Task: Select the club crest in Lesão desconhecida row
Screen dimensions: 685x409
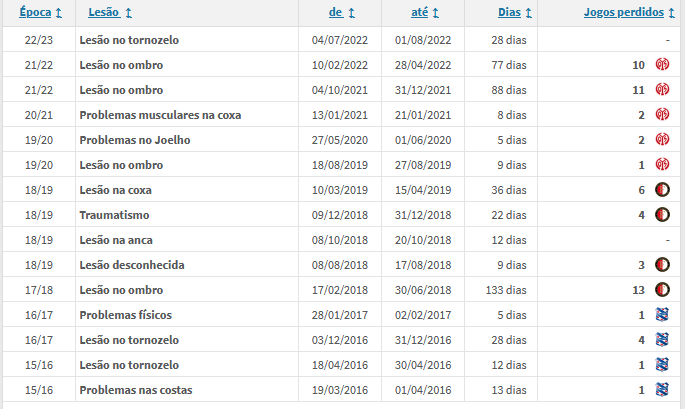Action: pyautogui.click(x=662, y=265)
